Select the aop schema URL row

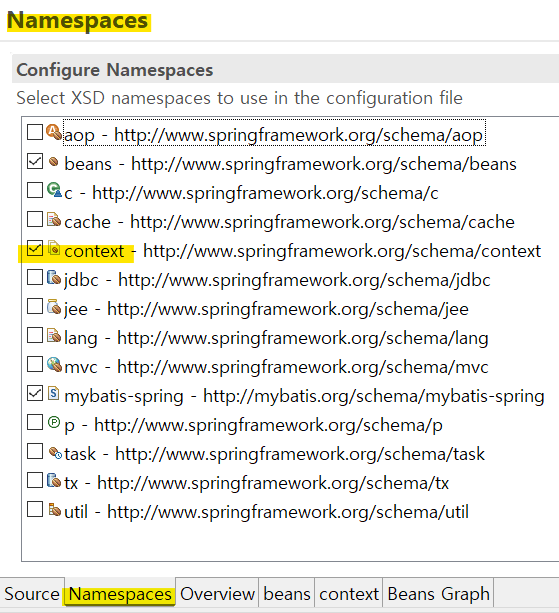[x=274, y=135]
